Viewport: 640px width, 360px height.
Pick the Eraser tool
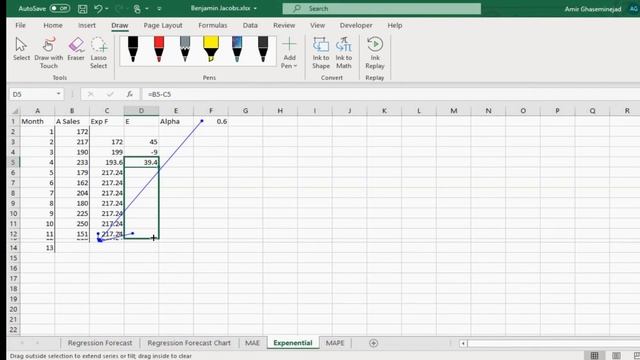(x=76, y=49)
